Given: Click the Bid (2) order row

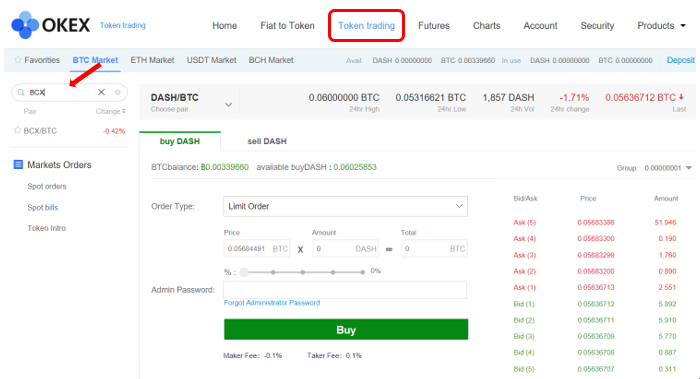Looking at the screenshot, I should pyautogui.click(x=595, y=320).
